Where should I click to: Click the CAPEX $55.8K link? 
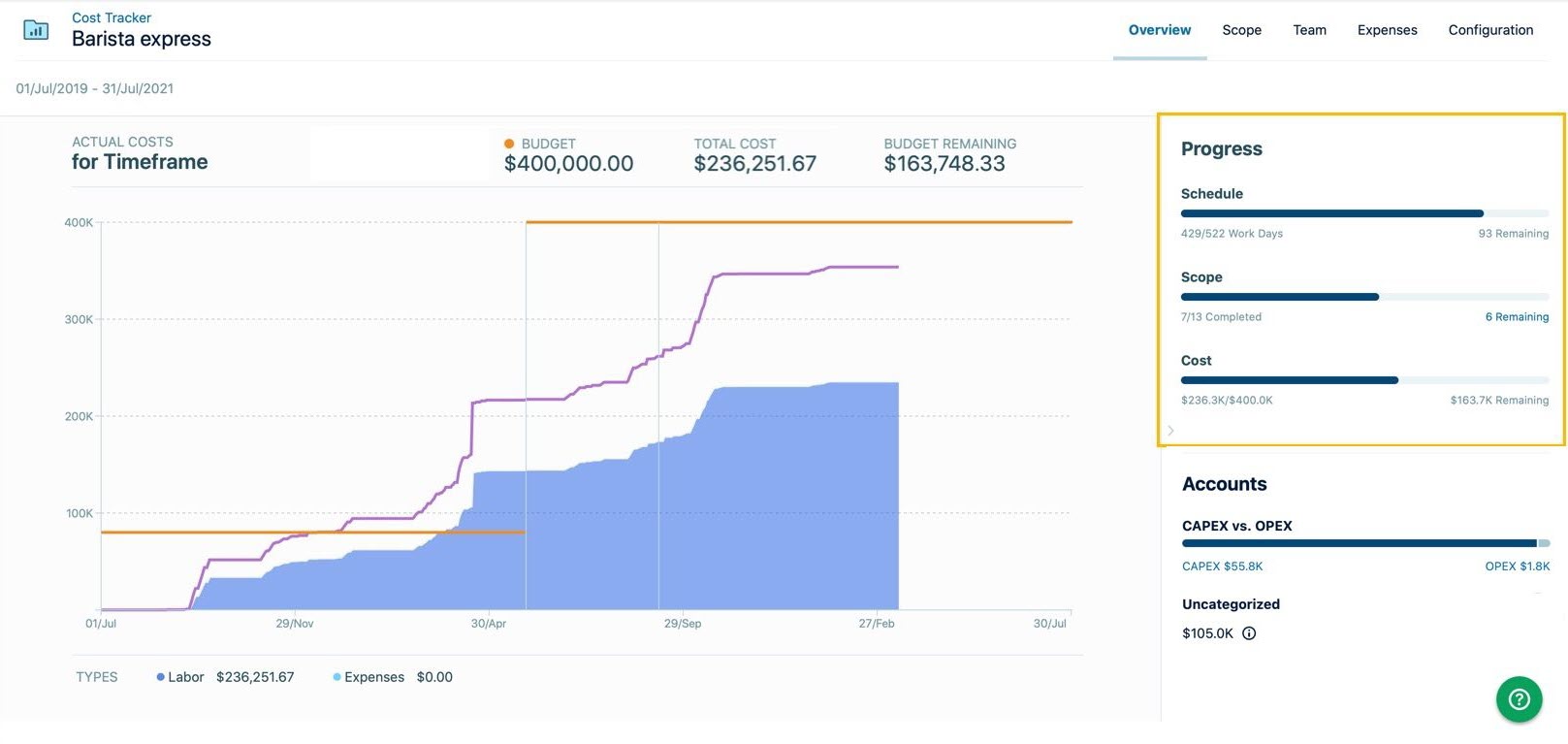click(x=1222, y=566)
